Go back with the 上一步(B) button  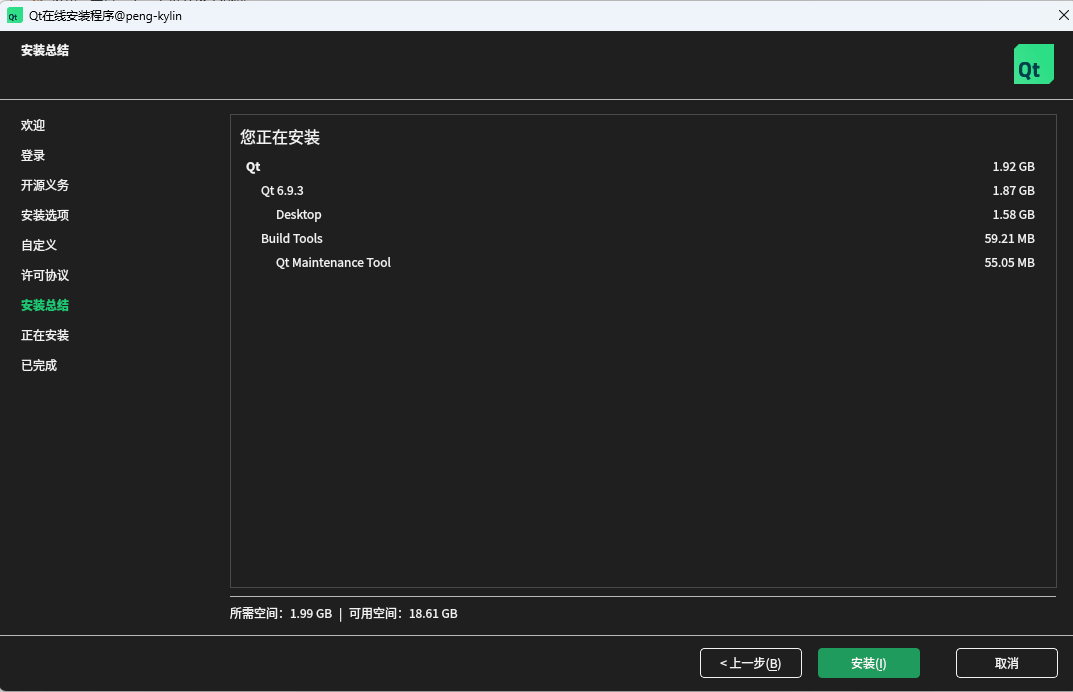pyautogui.click(x=751, y=663)
